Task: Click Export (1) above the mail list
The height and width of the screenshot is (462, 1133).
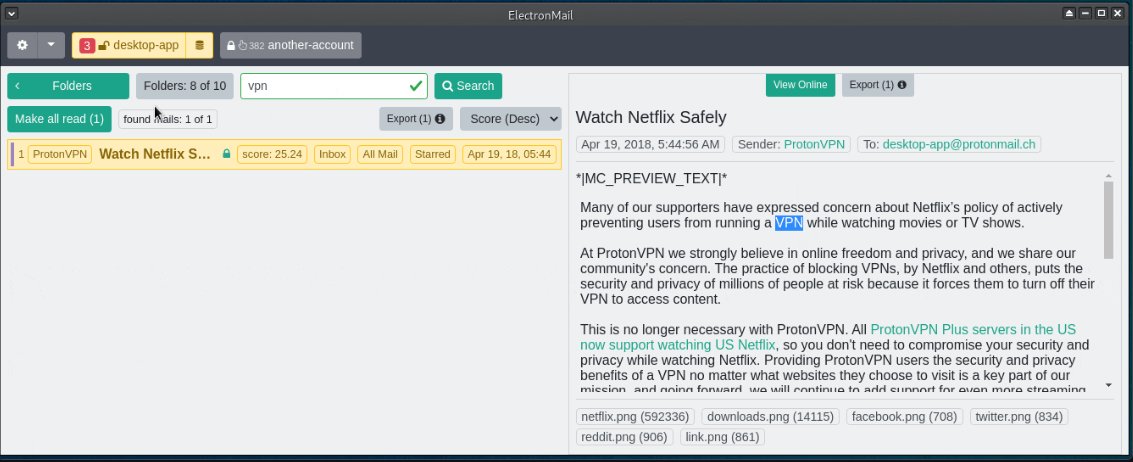Action: (x=415, y=119)
